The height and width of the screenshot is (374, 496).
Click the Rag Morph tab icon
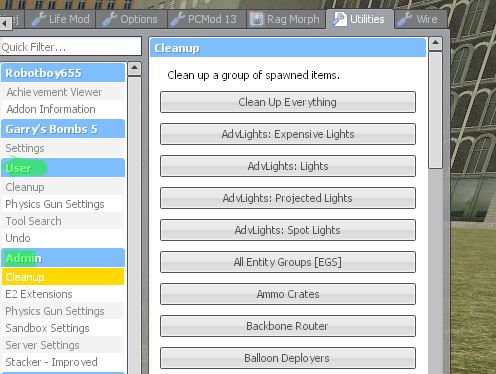click(257, 19)
